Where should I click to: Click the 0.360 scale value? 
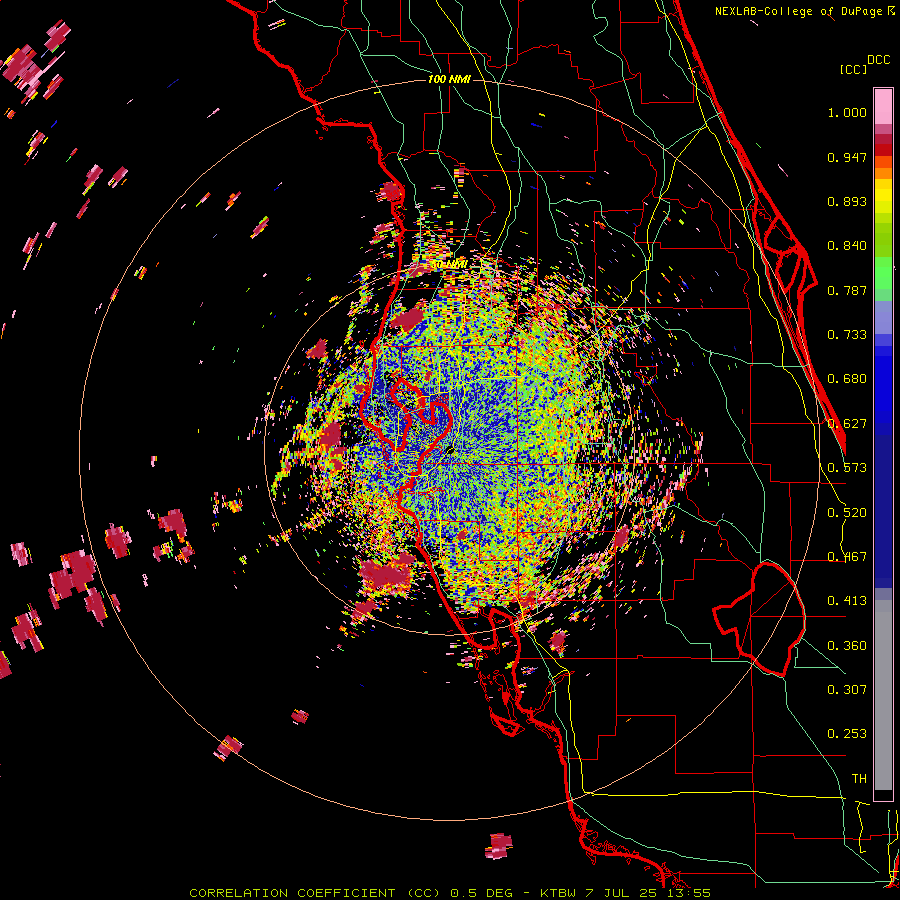click(847, 646)
